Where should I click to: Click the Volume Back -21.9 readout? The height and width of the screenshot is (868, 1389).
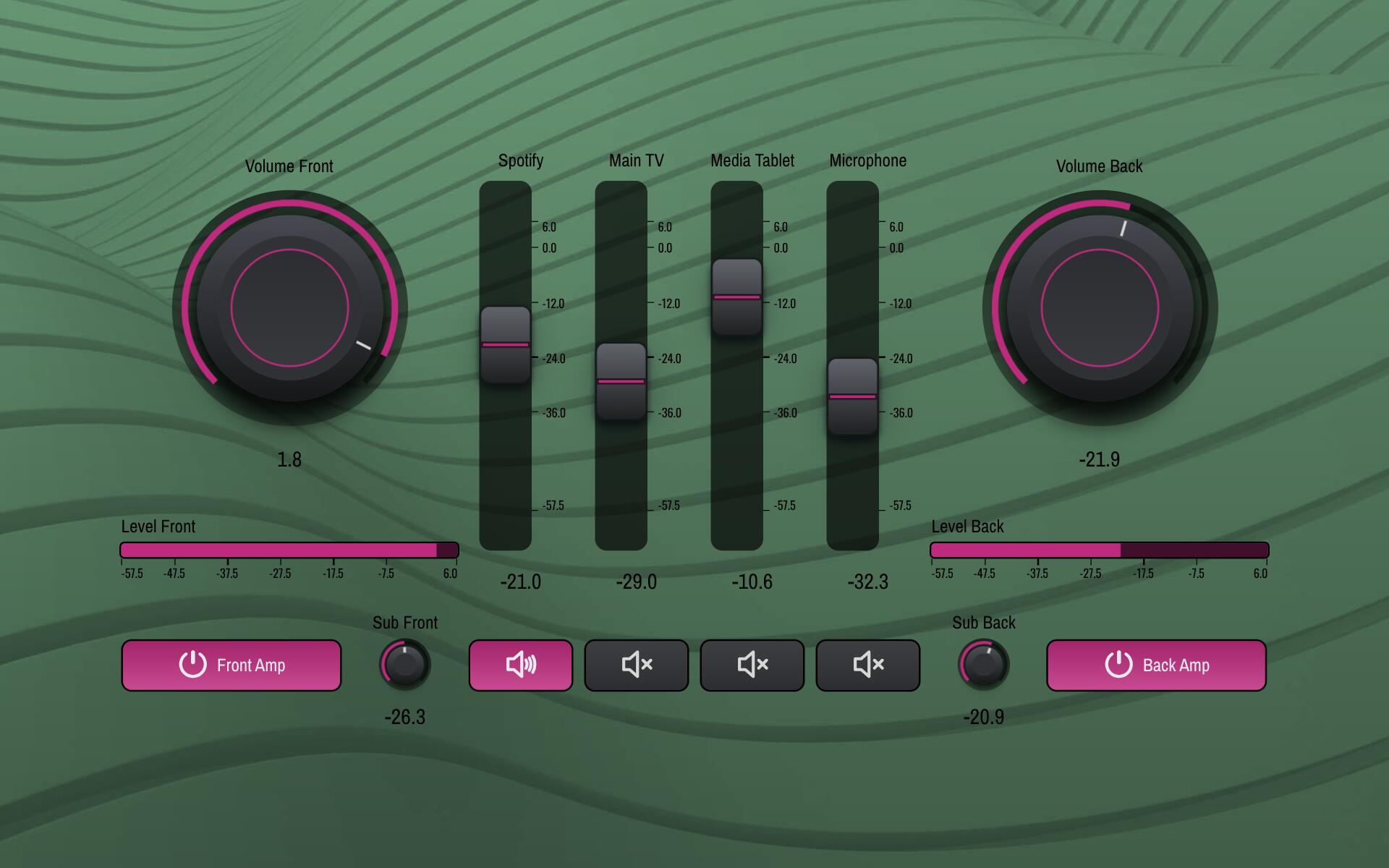click(x=1100, y=459)
